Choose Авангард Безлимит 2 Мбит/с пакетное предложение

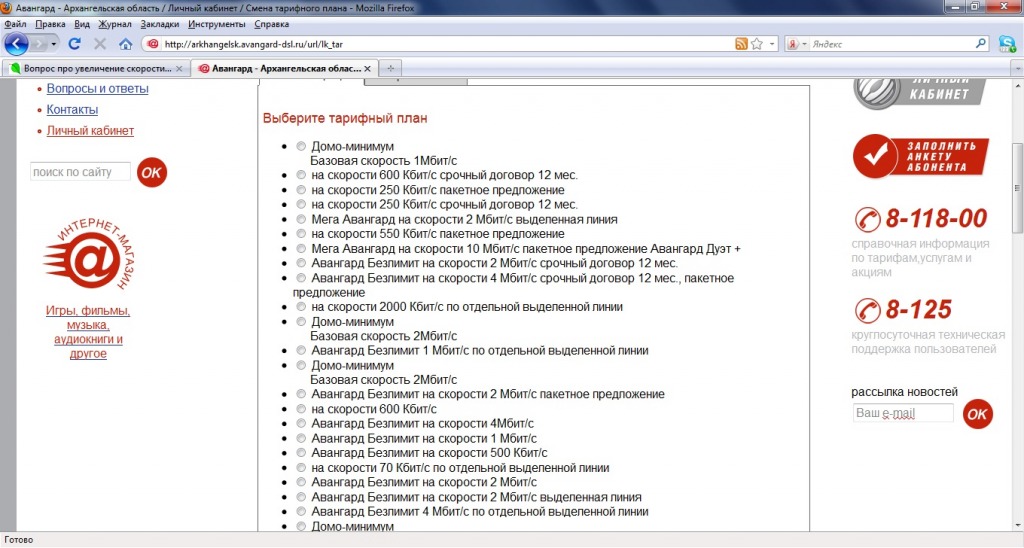(300, 394)
